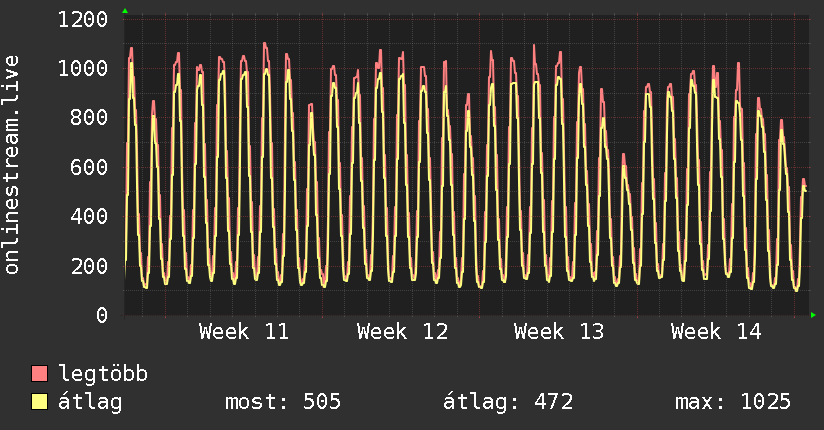Image resolution: width=824 pixels, height=430 pixels.
Task: Jump to the Week 11 axis label
Action: 244,331
